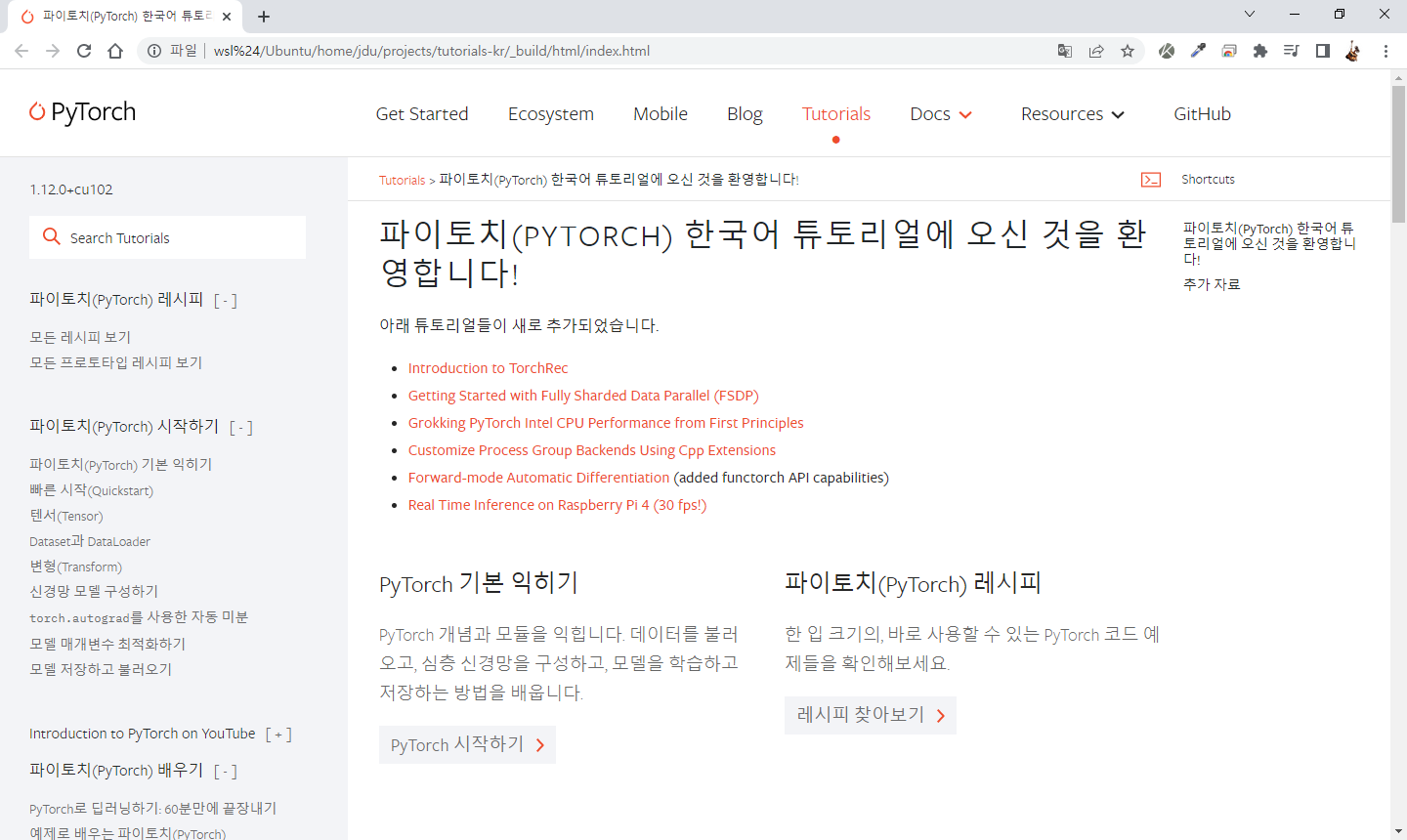This screenshot has height=840, width=1407.
Task: Open Get Started in top navigation
Action: (x=422, y=114)
